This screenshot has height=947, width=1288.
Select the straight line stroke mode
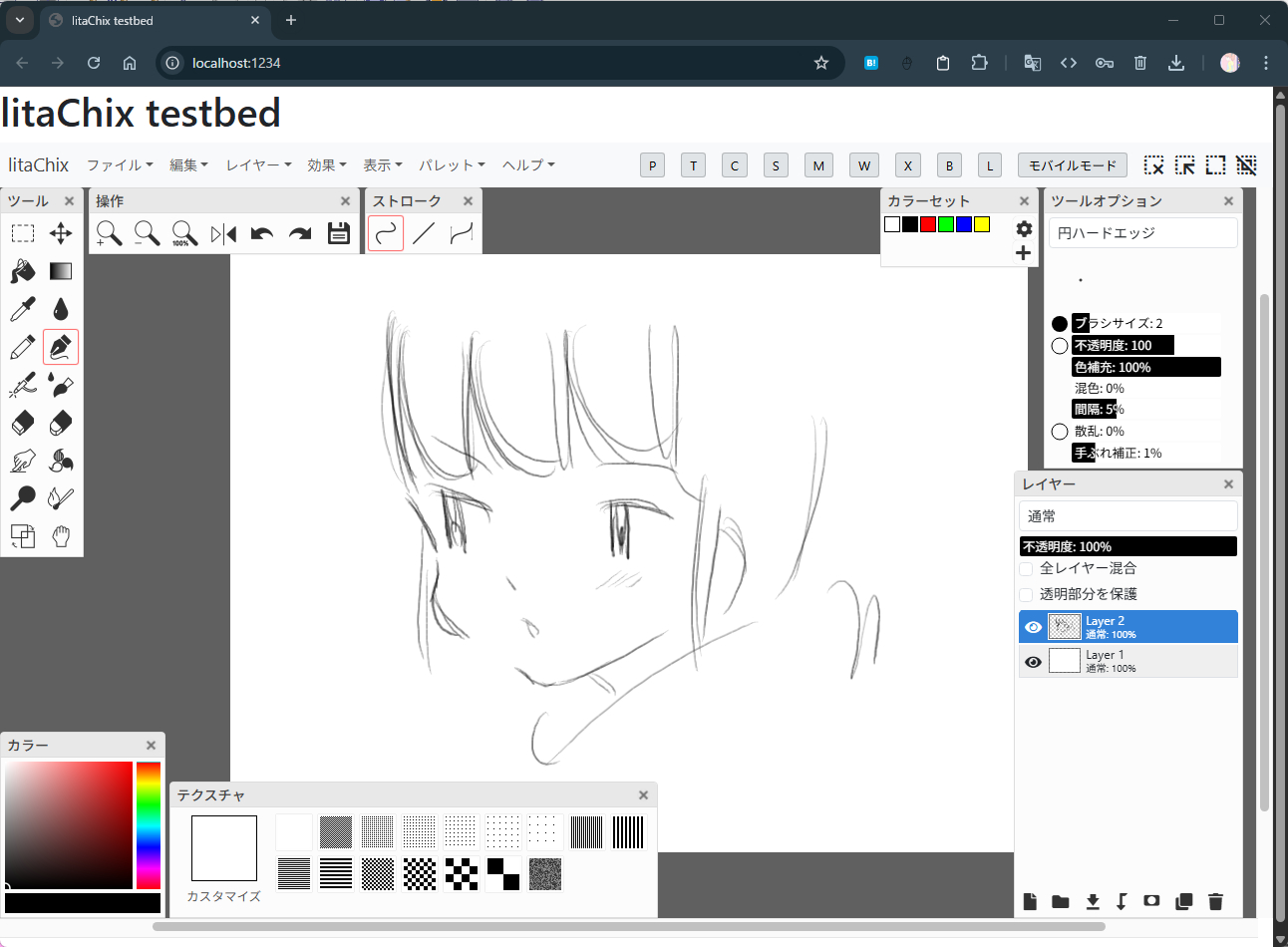(x=424, y=233)
